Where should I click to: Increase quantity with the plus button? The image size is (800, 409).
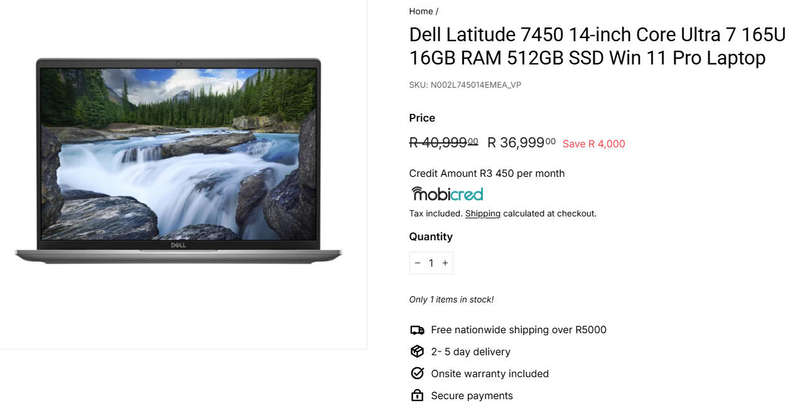pyautogui.click(x=445, y=263)
